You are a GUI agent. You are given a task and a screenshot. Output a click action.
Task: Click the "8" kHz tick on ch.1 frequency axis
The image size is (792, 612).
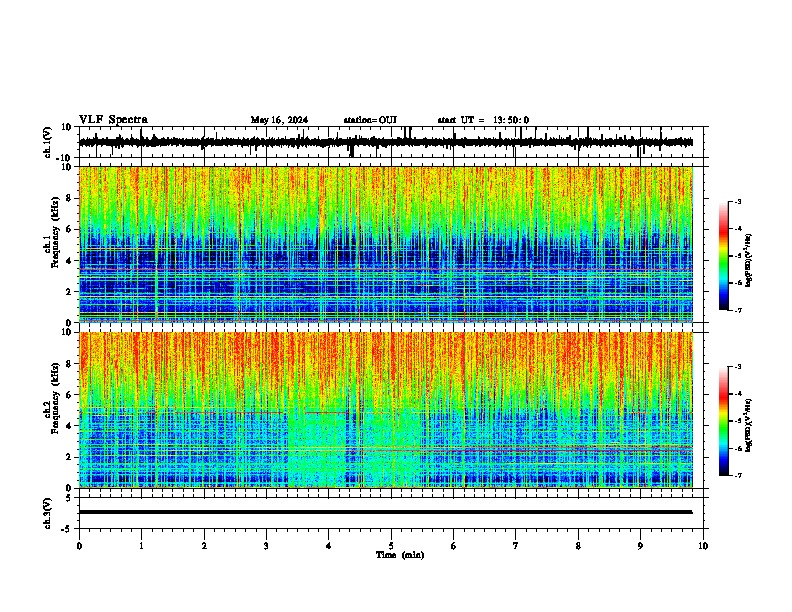[70, 198]
